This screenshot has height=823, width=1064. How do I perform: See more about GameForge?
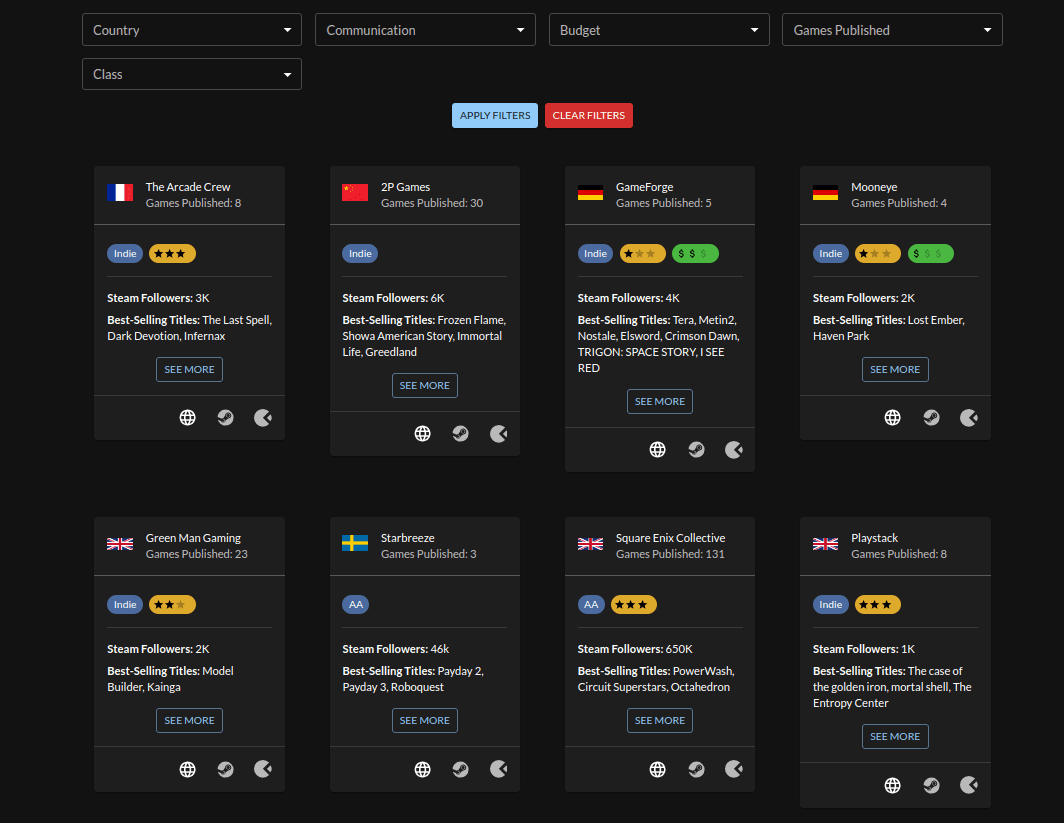tap(660, 402)
